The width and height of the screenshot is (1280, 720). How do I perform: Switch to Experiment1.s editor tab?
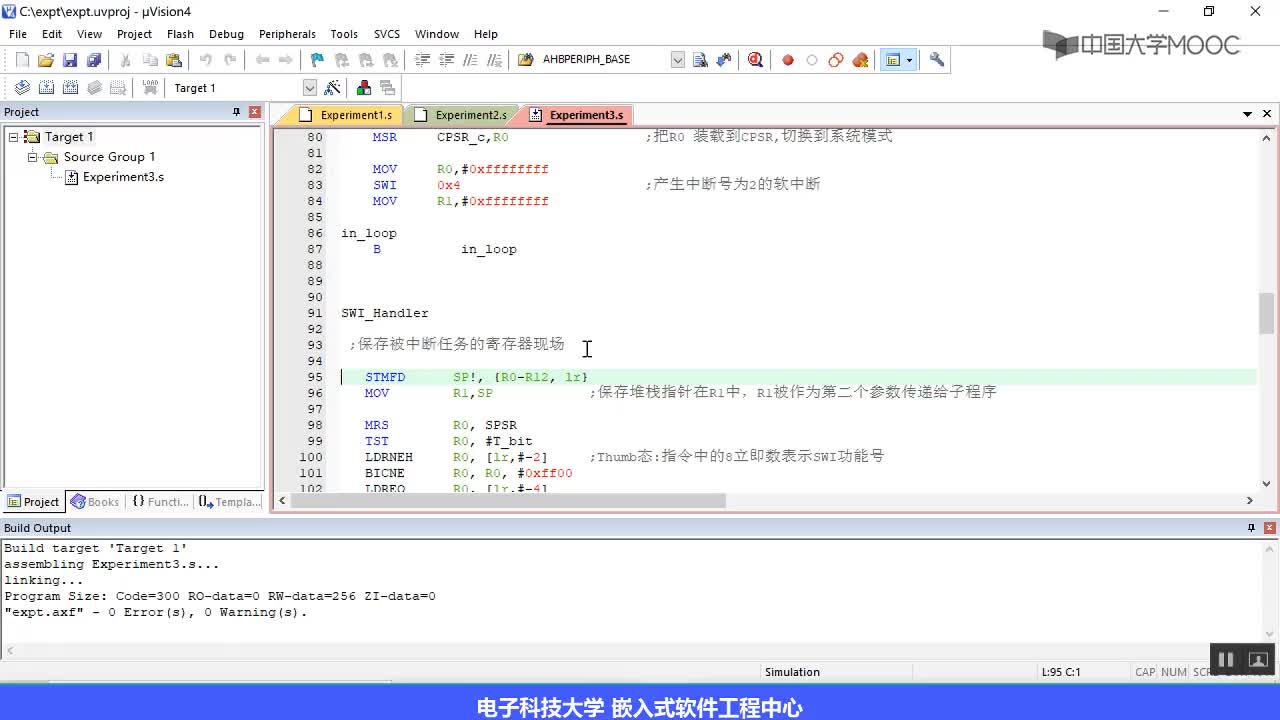(x=347, y=115)
